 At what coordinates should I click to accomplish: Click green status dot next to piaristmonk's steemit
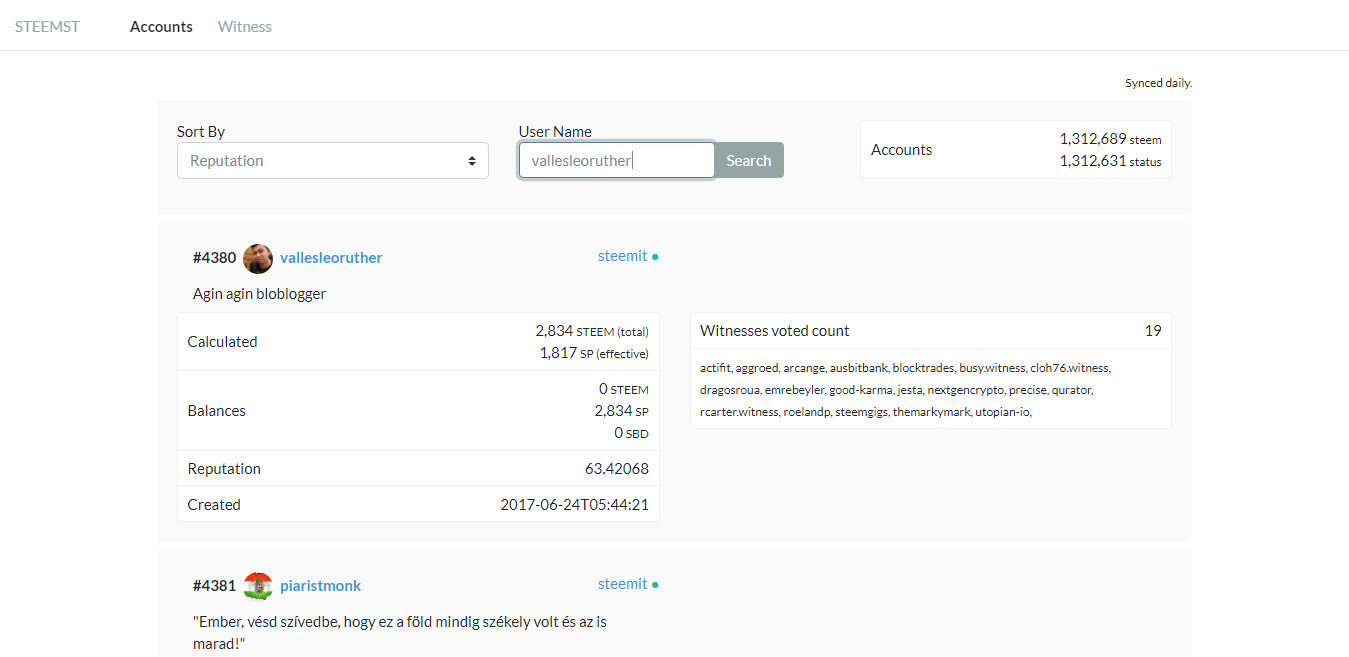pyautogui.click(x=655, y=585)
